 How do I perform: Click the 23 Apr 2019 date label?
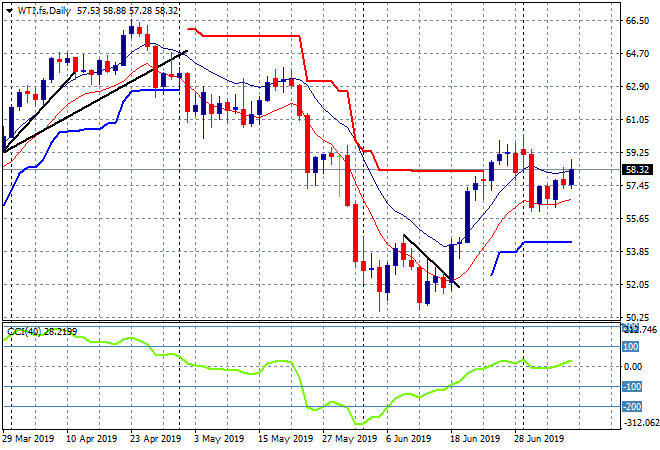tap(156, 439)
